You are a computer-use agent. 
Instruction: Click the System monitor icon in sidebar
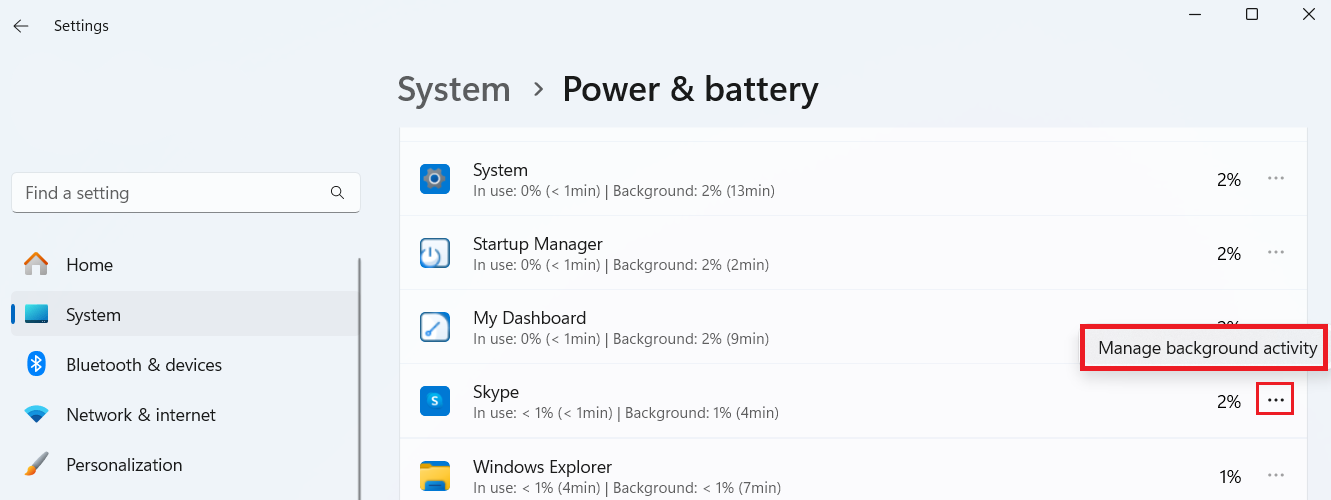click(x=36, y=314)
